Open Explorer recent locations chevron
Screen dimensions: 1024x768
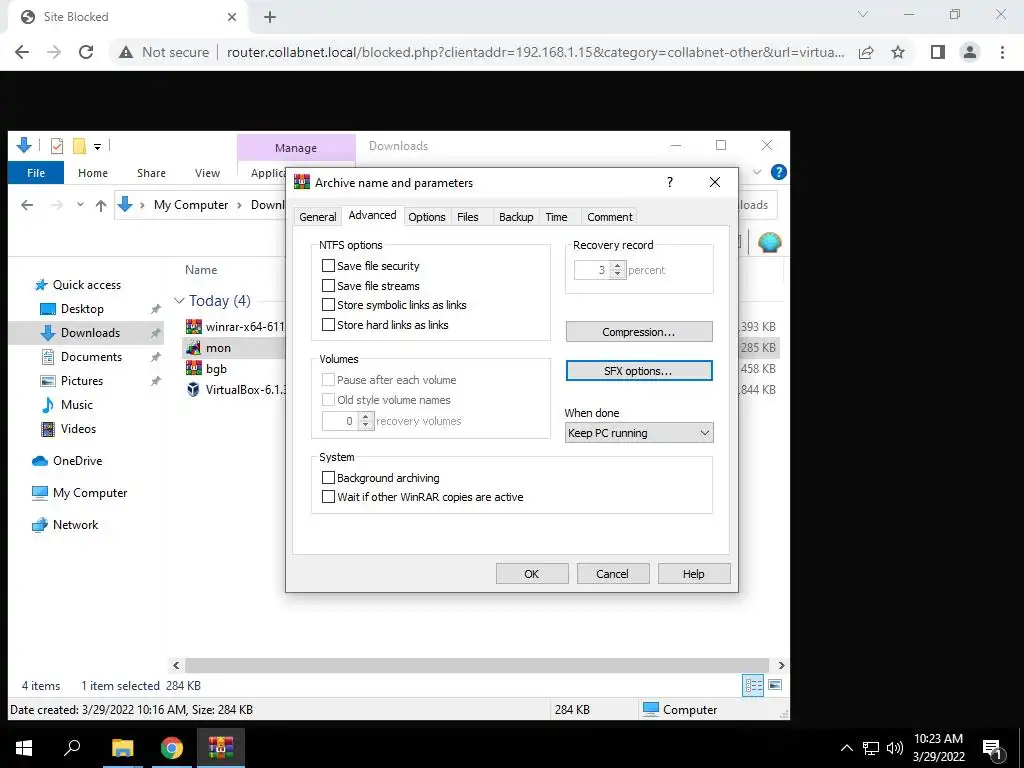(x=80, y=205)
